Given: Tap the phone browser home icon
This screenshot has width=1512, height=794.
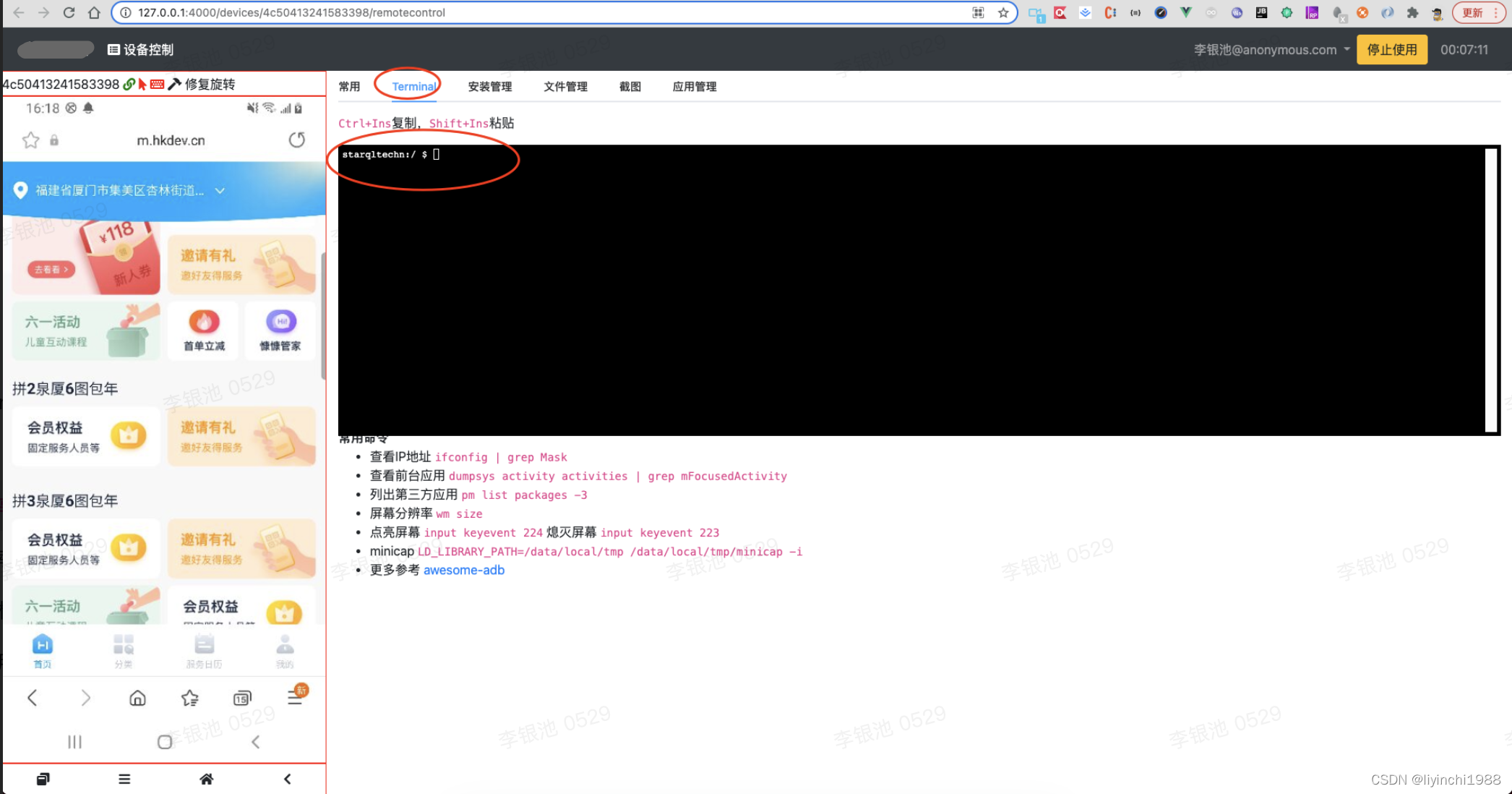Looking at the screenshot, I should 137,698.
